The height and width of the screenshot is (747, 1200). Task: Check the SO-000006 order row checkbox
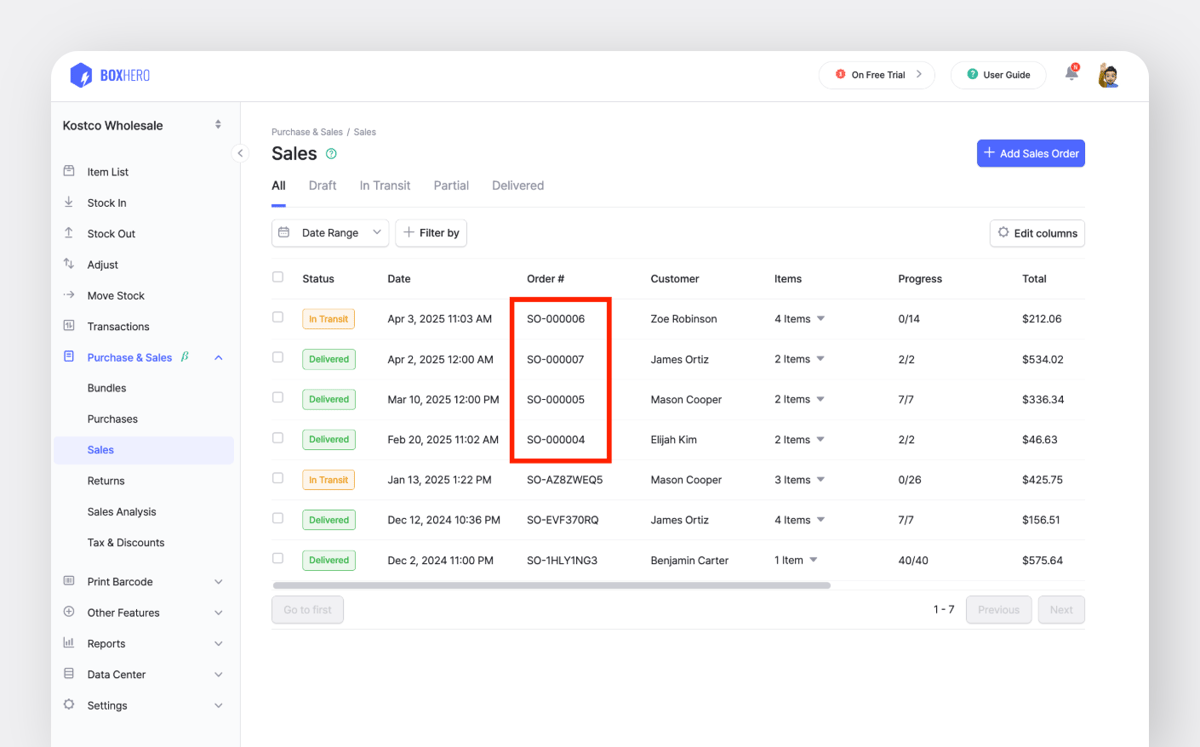[x=278, y=317]
